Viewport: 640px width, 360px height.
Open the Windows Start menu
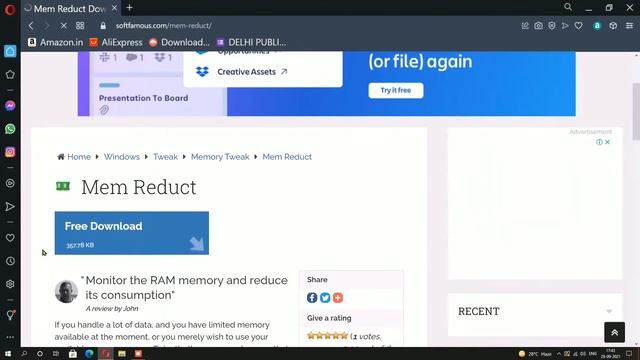click(x=8, y=353)
